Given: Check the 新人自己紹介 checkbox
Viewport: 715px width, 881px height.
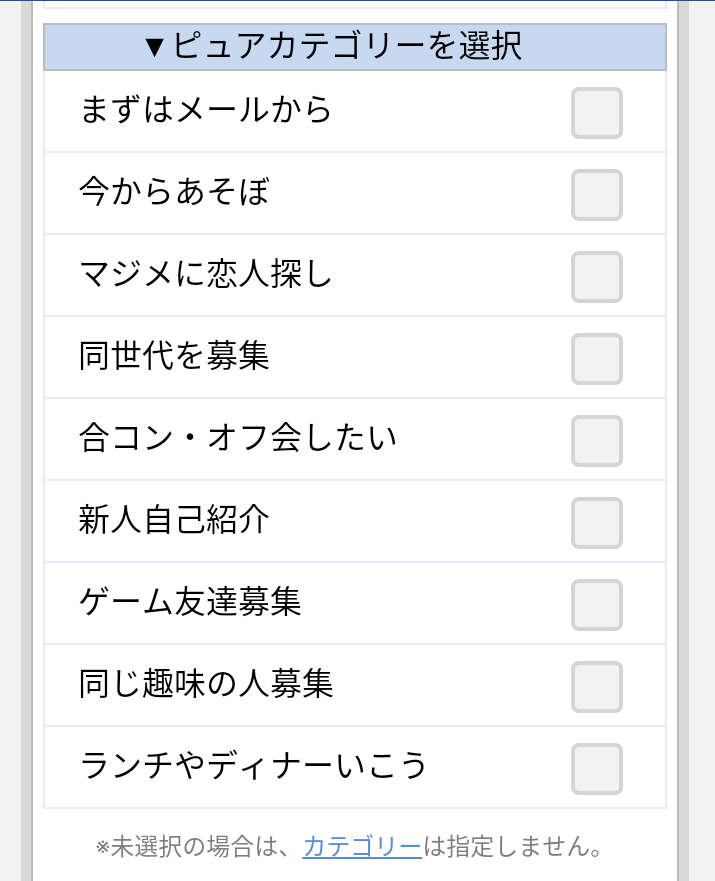Looking at the screenshot, I should tap(597, 523).
